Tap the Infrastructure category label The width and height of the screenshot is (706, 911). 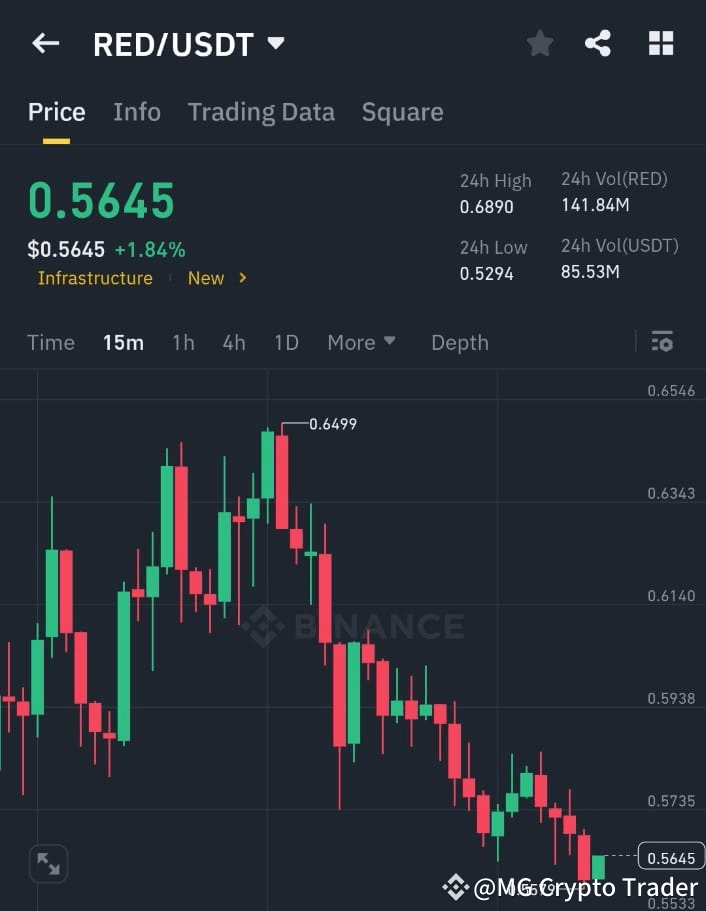pos(95,279)
